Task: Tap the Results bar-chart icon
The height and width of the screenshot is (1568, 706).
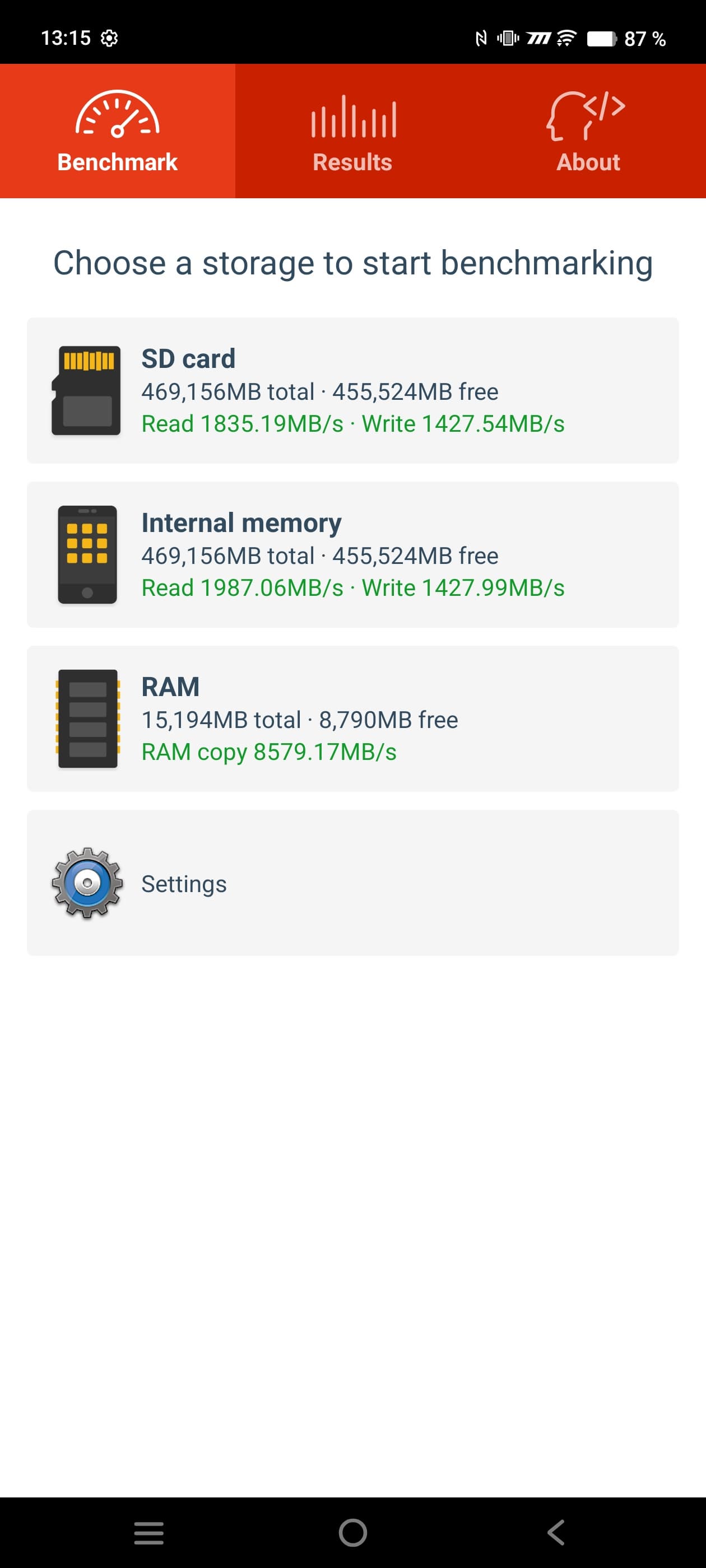Action: [352, 116]
